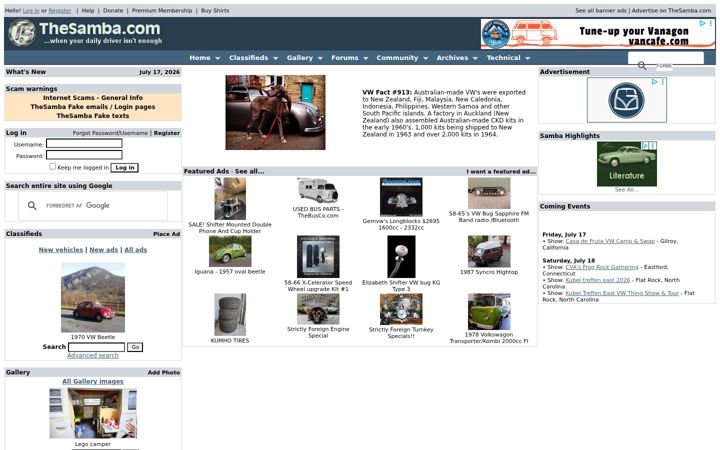Click the classifieds Search text field
The height and width of the screenshot is (450, 720).
(x=96, y=347)
